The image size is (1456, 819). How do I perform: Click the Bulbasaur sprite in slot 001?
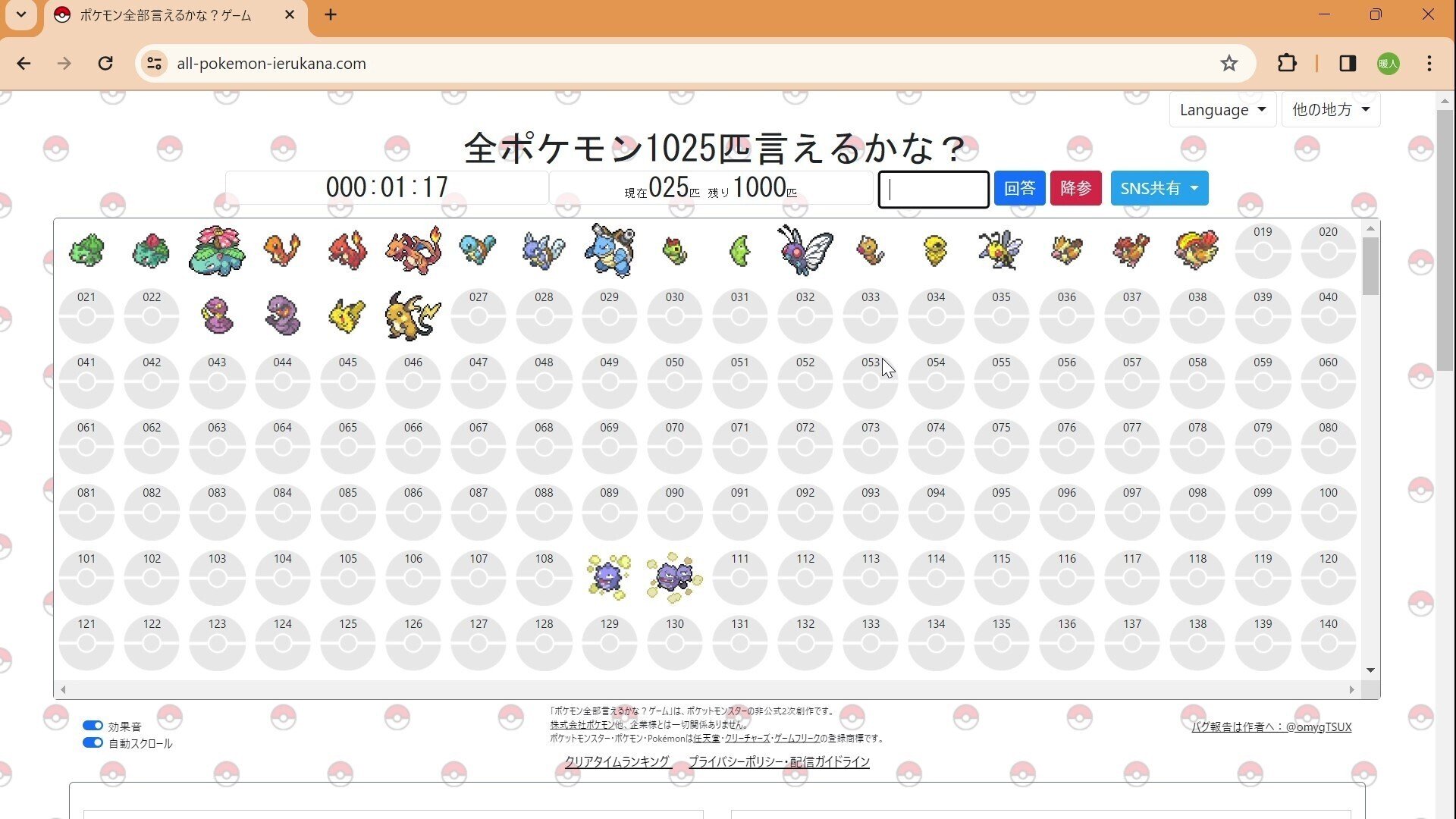[86, 250]
